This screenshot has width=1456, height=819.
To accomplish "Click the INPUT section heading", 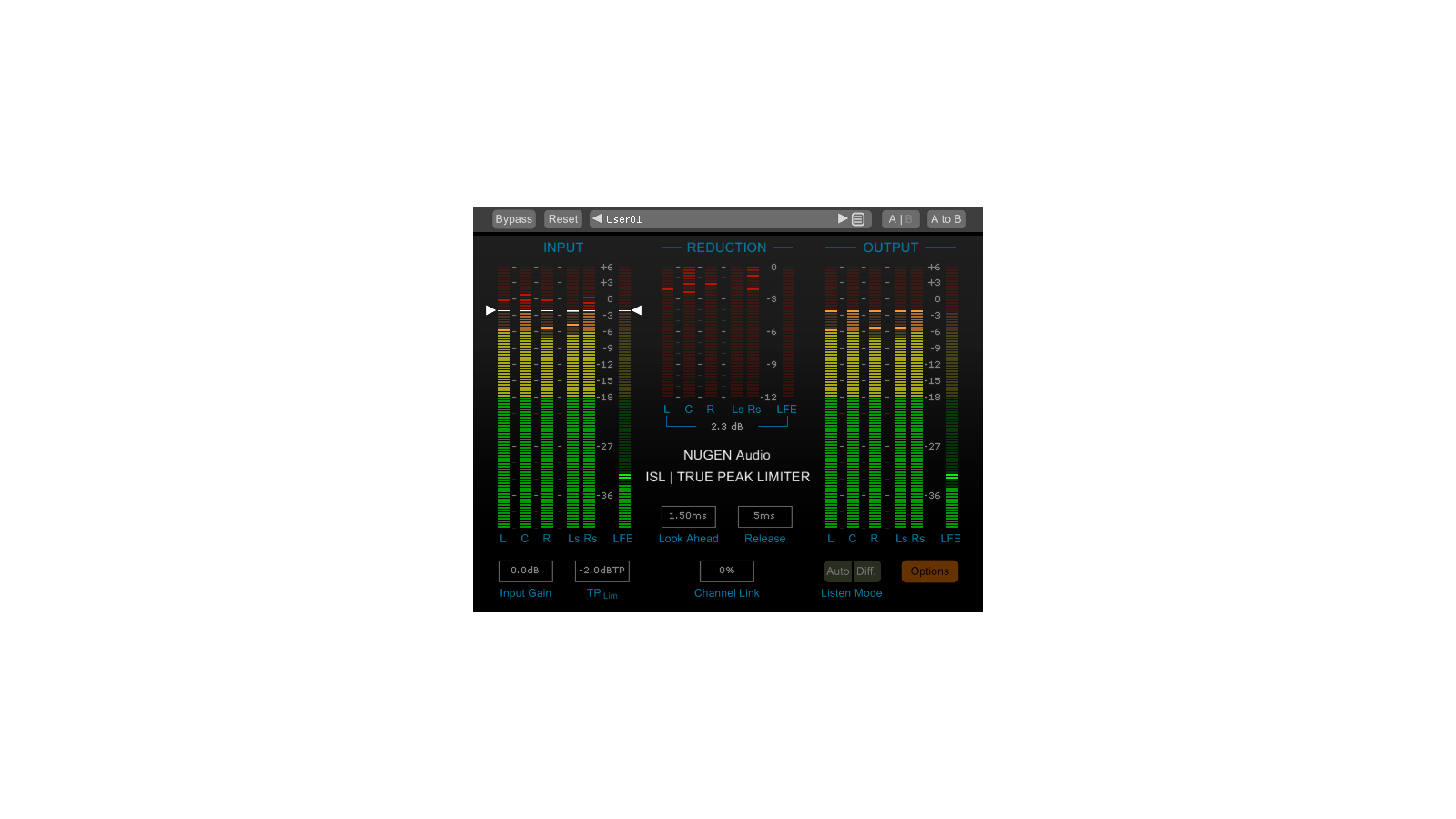I will click(x=563, y=248).
